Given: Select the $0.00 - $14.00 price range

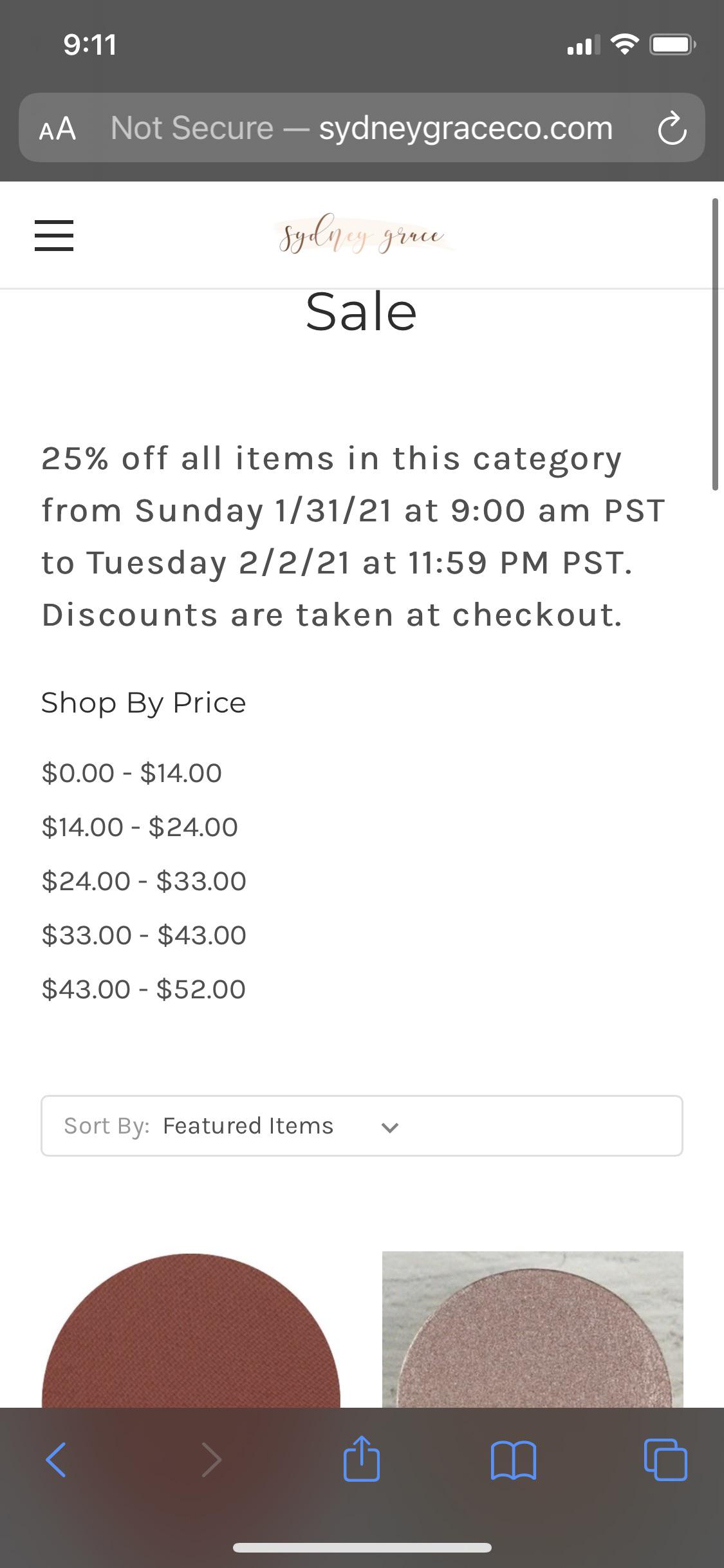Looking at the screenshot, I should click(x=131, y=772).
